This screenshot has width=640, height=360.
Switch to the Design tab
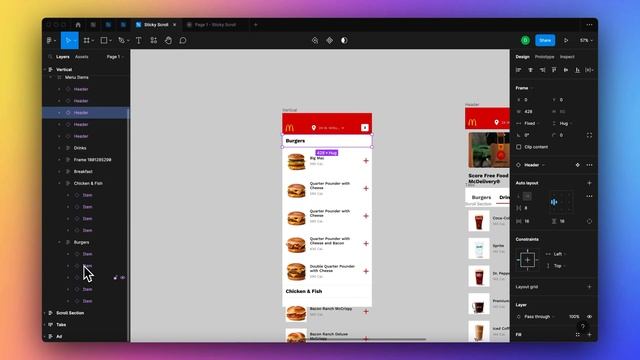522,57
